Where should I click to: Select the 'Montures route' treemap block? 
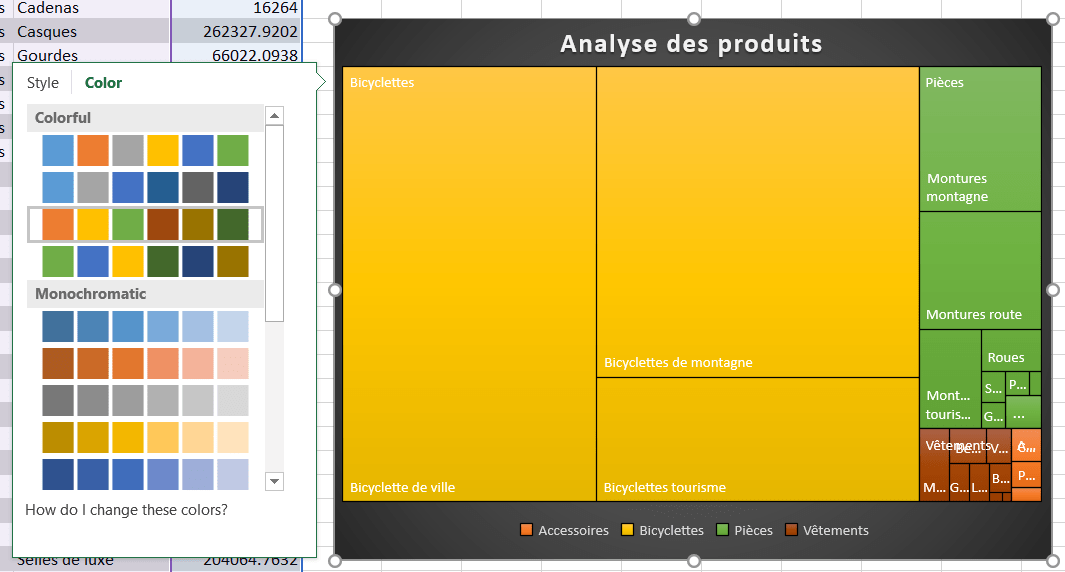coord(980,270)
